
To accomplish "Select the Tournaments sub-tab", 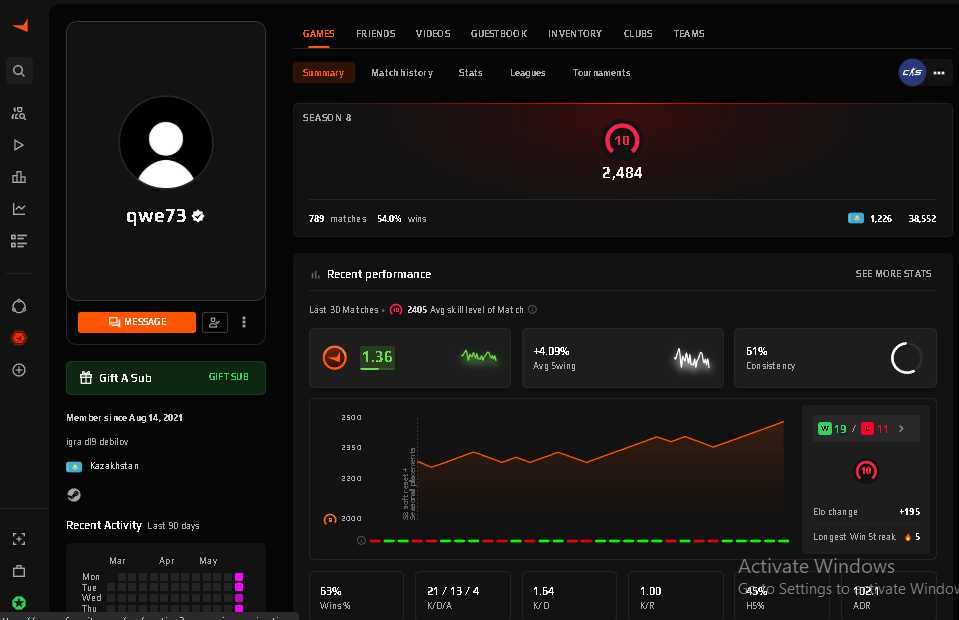I will [601, 73].
